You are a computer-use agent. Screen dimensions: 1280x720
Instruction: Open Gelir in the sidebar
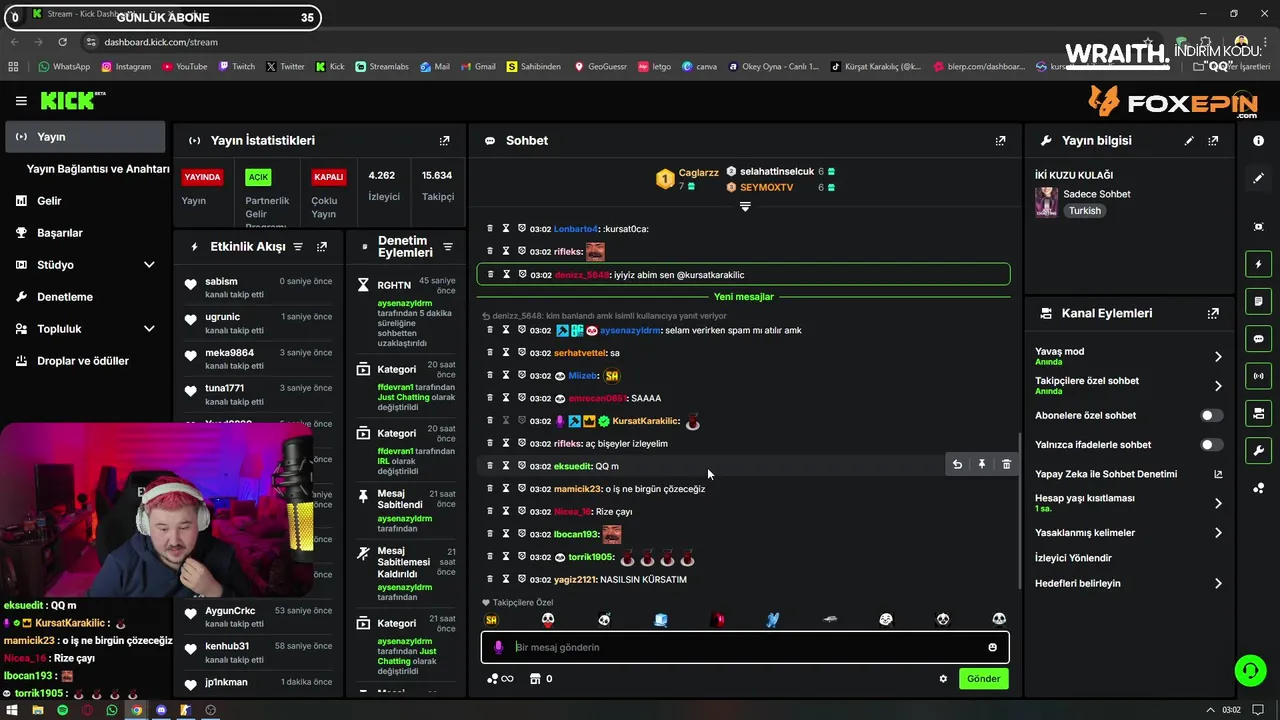(85, 201)
